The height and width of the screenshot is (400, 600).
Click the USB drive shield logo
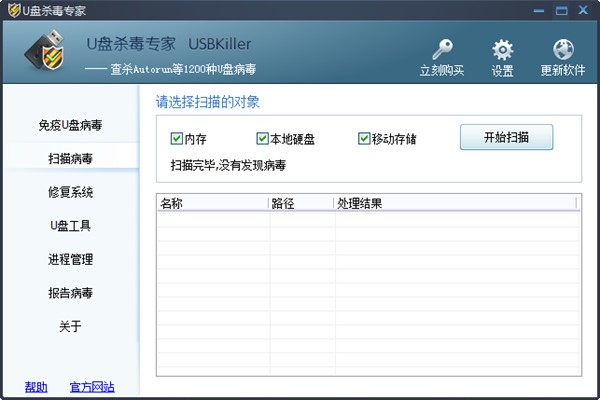[x=45, y=50]
